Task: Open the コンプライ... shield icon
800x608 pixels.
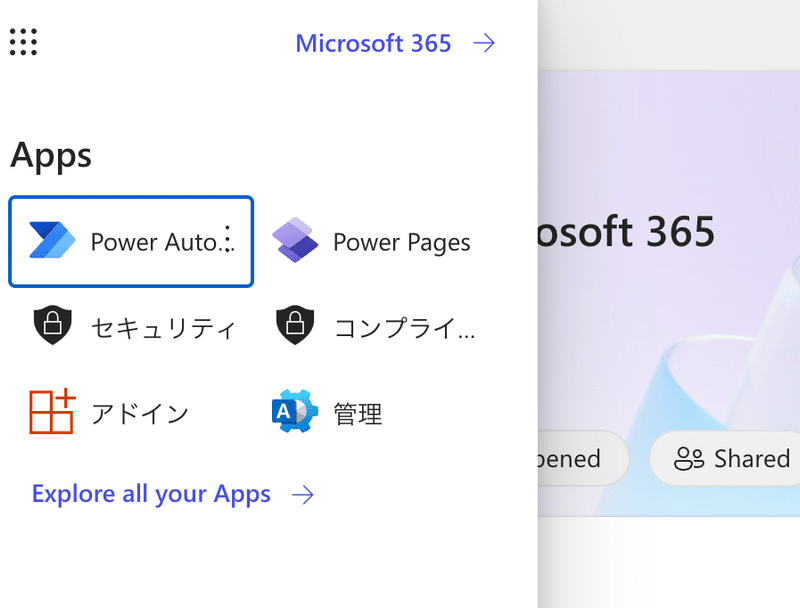Action: [295, 325]
